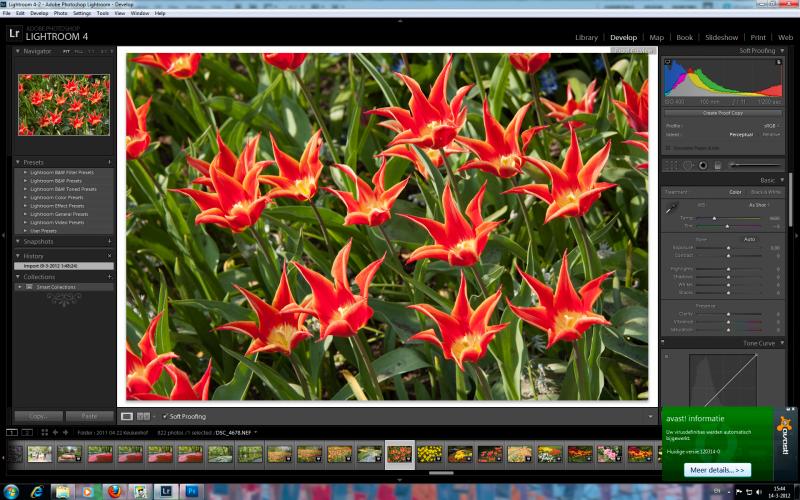800x500 pixels.
Task: Expand Lightroom B&W Toned Presets folder
Action: pos(25,189)
